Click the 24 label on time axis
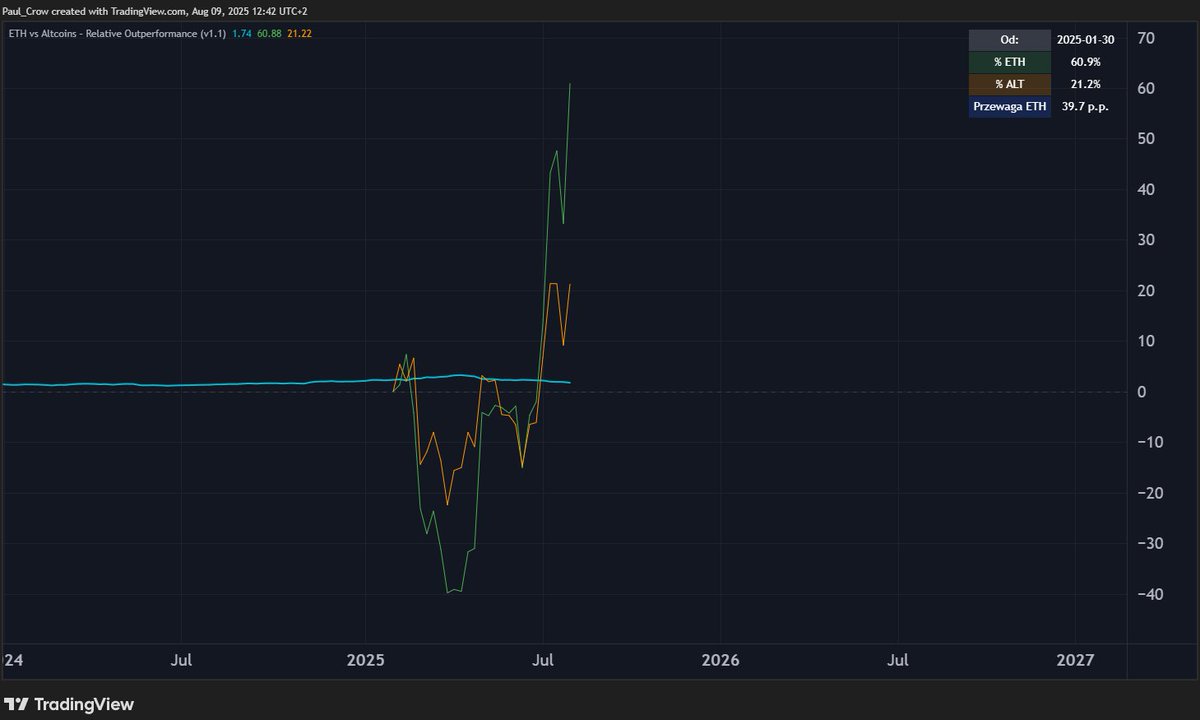 (13, 661)
